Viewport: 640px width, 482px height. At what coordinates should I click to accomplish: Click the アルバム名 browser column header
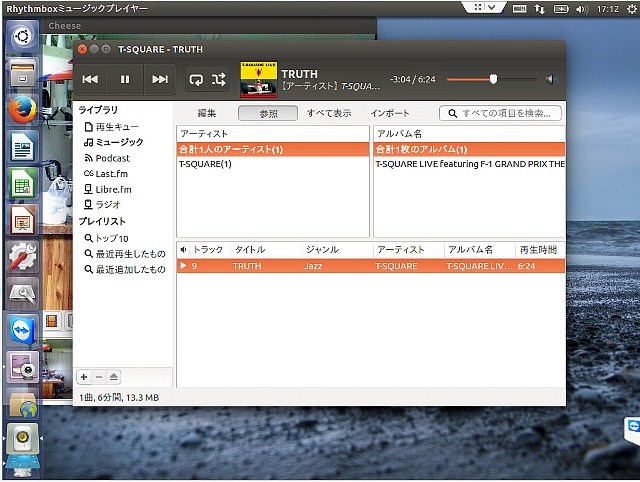point(469,134)
